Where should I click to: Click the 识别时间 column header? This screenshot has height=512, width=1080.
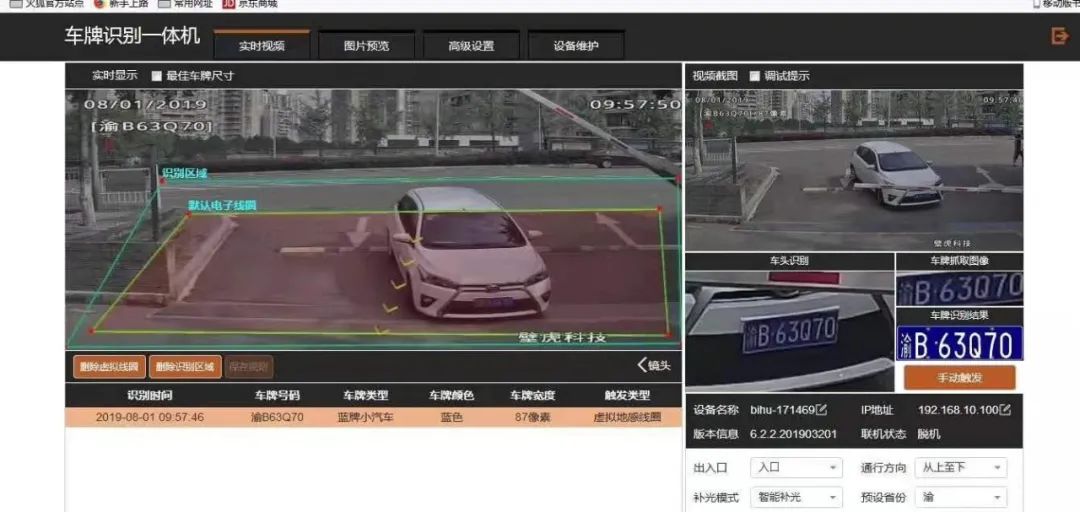coord(149,396)
